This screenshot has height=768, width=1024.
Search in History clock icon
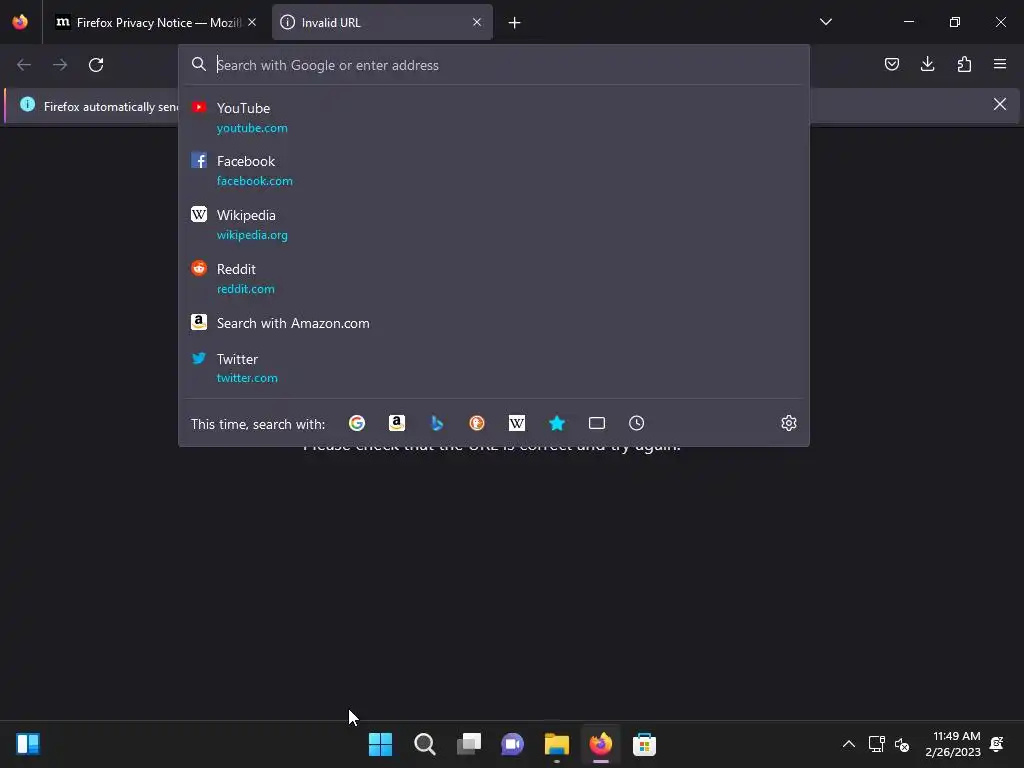[637, 423]
